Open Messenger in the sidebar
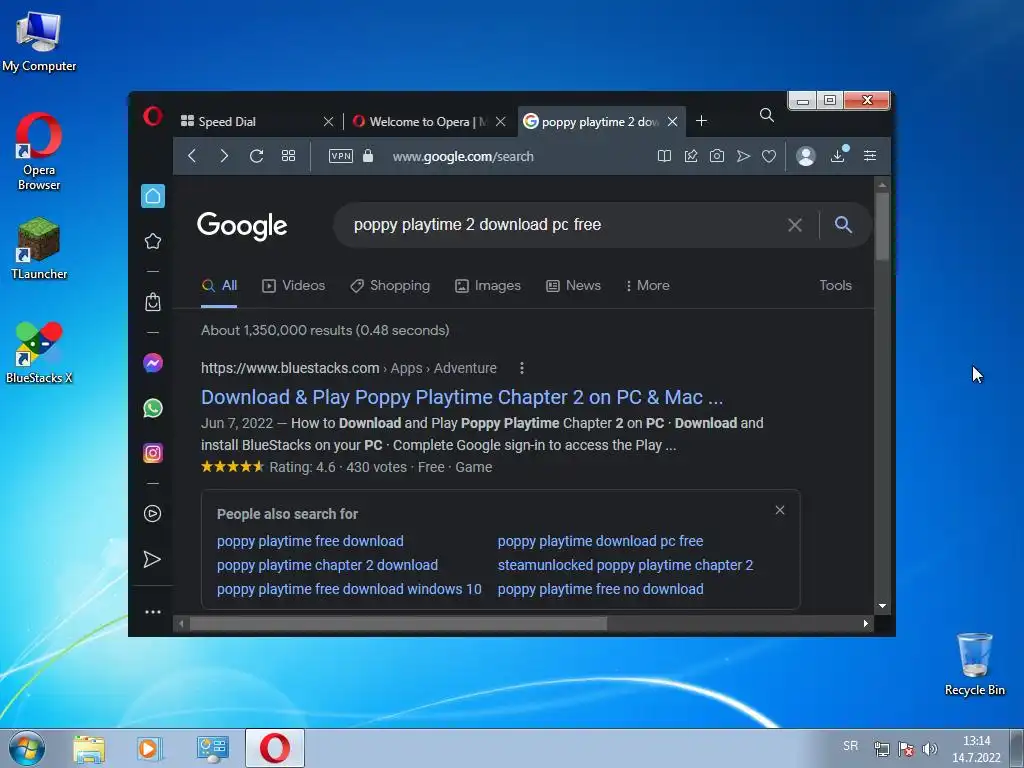 153,363
